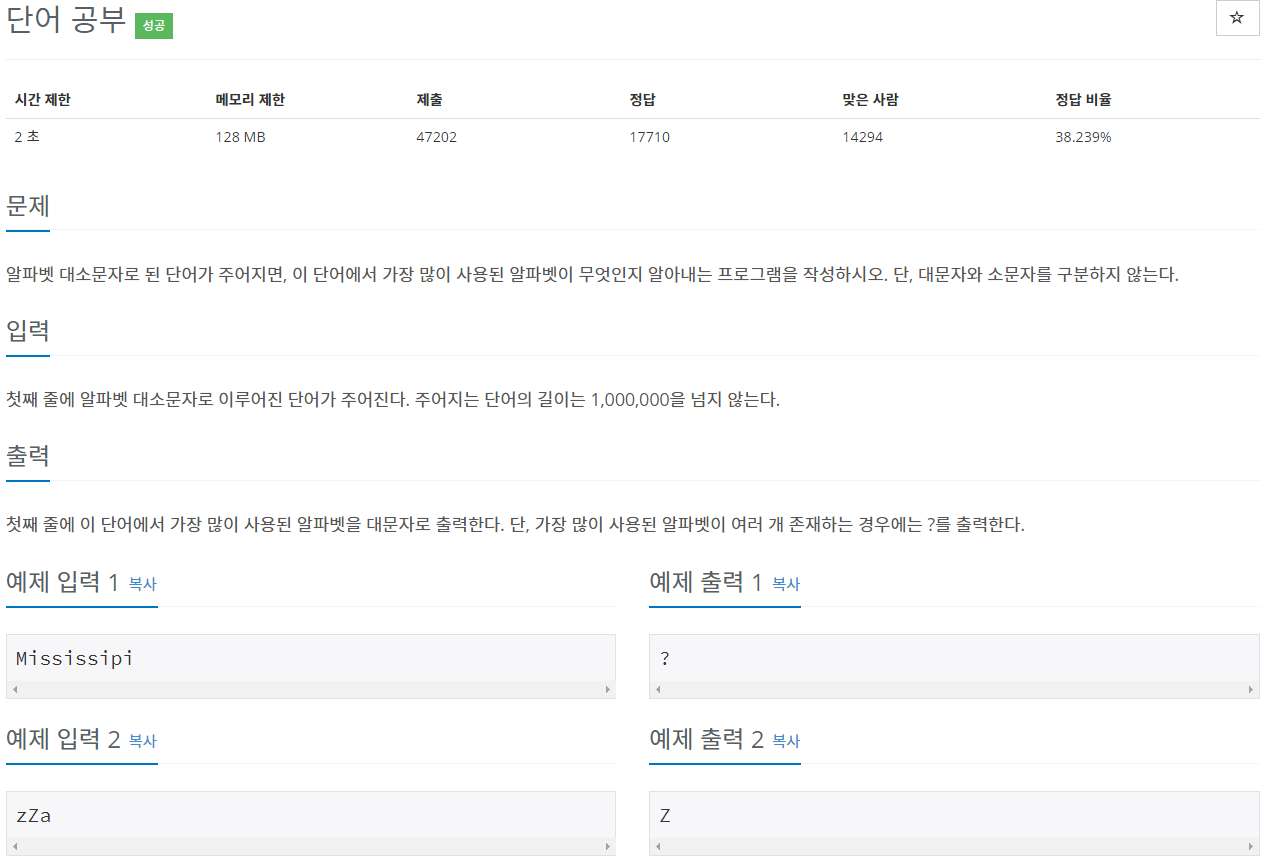Click left scroll arrow under Mississipi box
The width and height of the screenshot is (1266, 866).
pos(15,690)
